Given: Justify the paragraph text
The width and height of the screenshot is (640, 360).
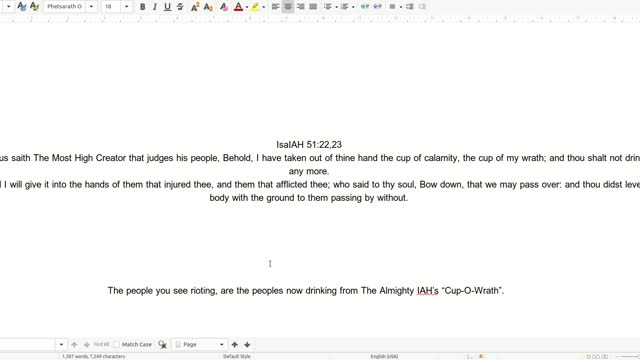Looking at the screenshot, I should tap(313, 7).
